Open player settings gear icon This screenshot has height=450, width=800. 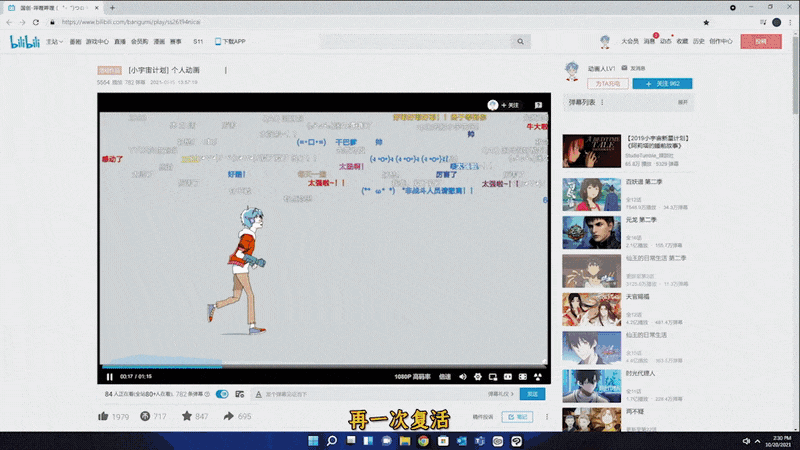tap(478, 377)
